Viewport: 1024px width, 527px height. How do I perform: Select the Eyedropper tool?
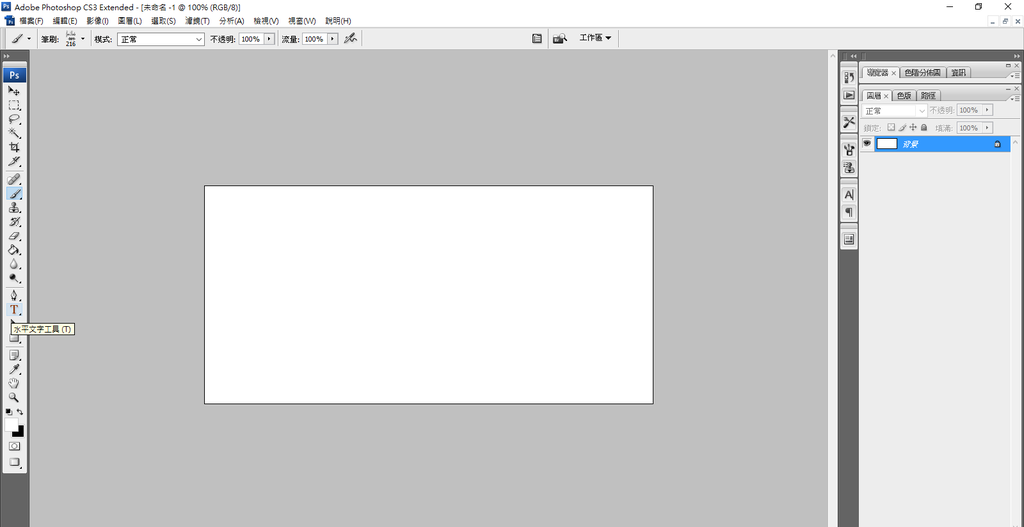pos(14,370)
